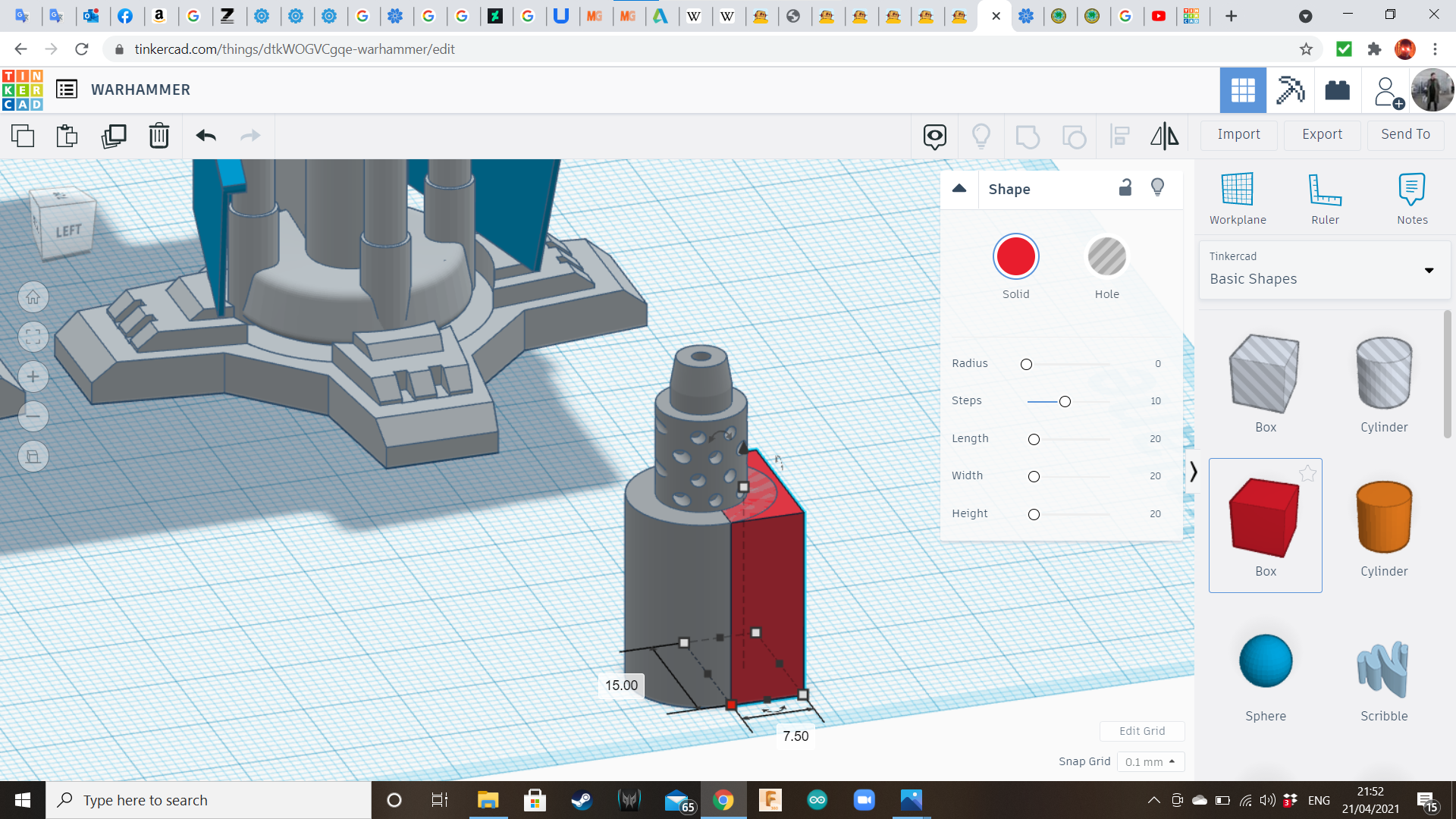Screen dimensions: 1456x819
Task: Click the Export button
Action: click(x=1321, y=134)
